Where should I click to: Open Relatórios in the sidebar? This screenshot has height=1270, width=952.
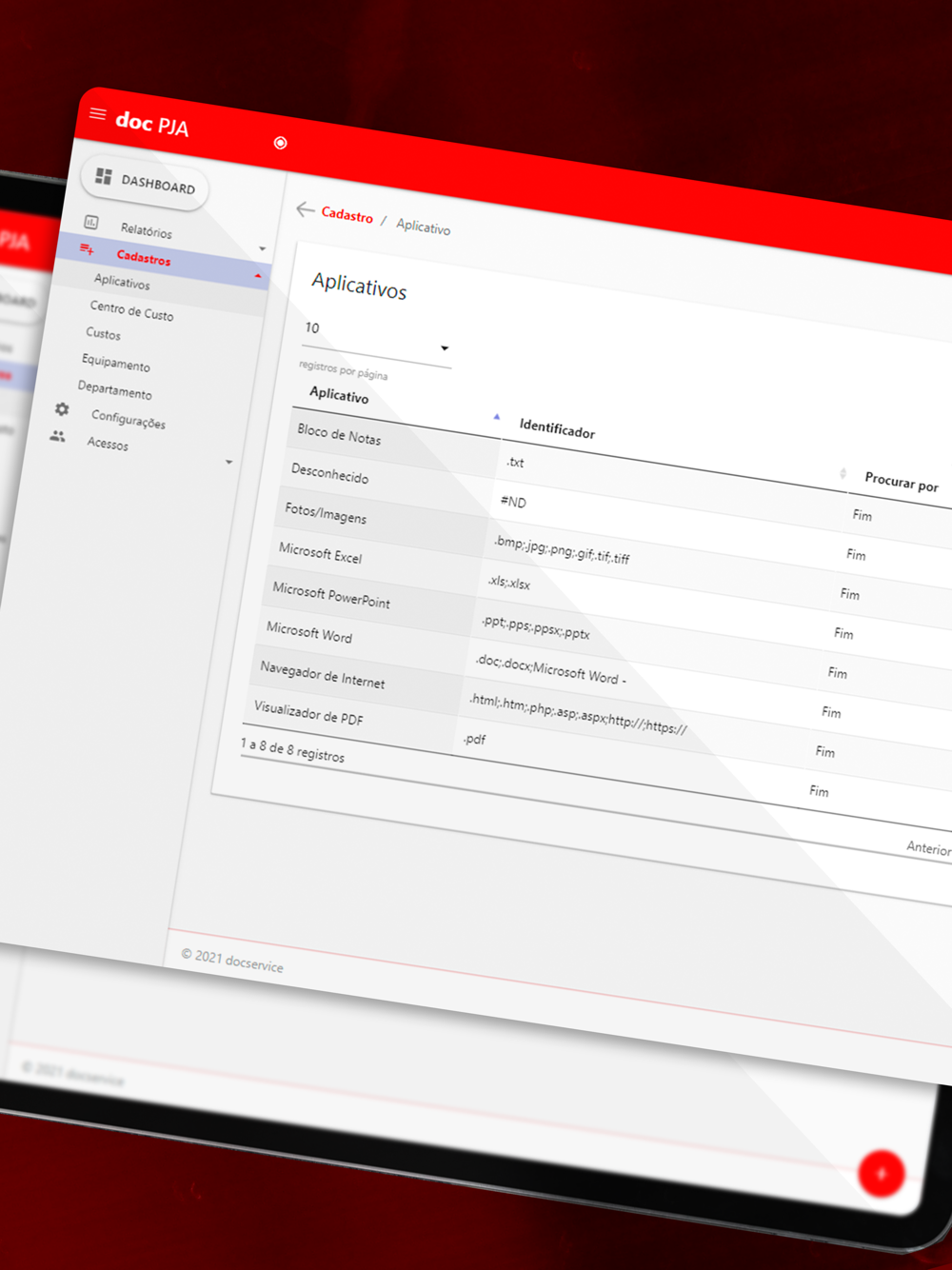point(146,230)
